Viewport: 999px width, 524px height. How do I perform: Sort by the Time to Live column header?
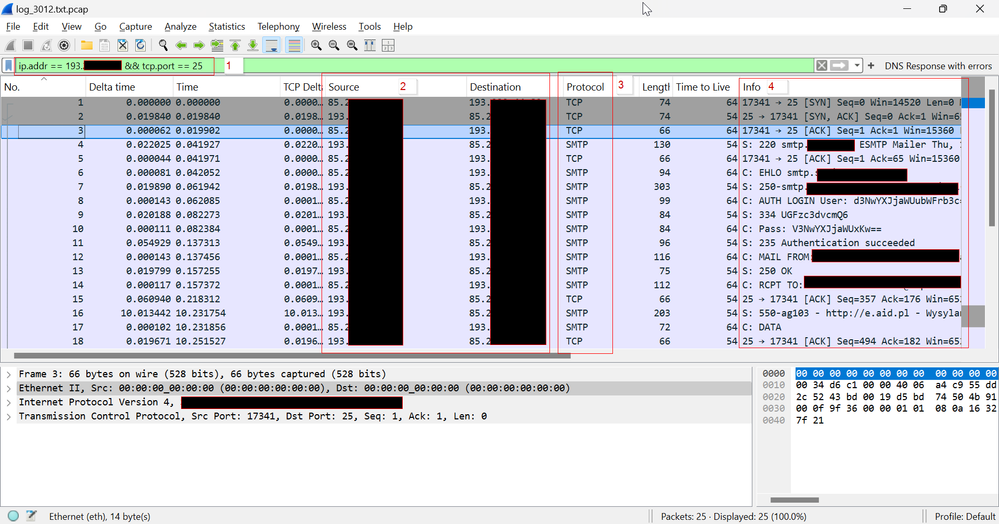click(704, 87)
